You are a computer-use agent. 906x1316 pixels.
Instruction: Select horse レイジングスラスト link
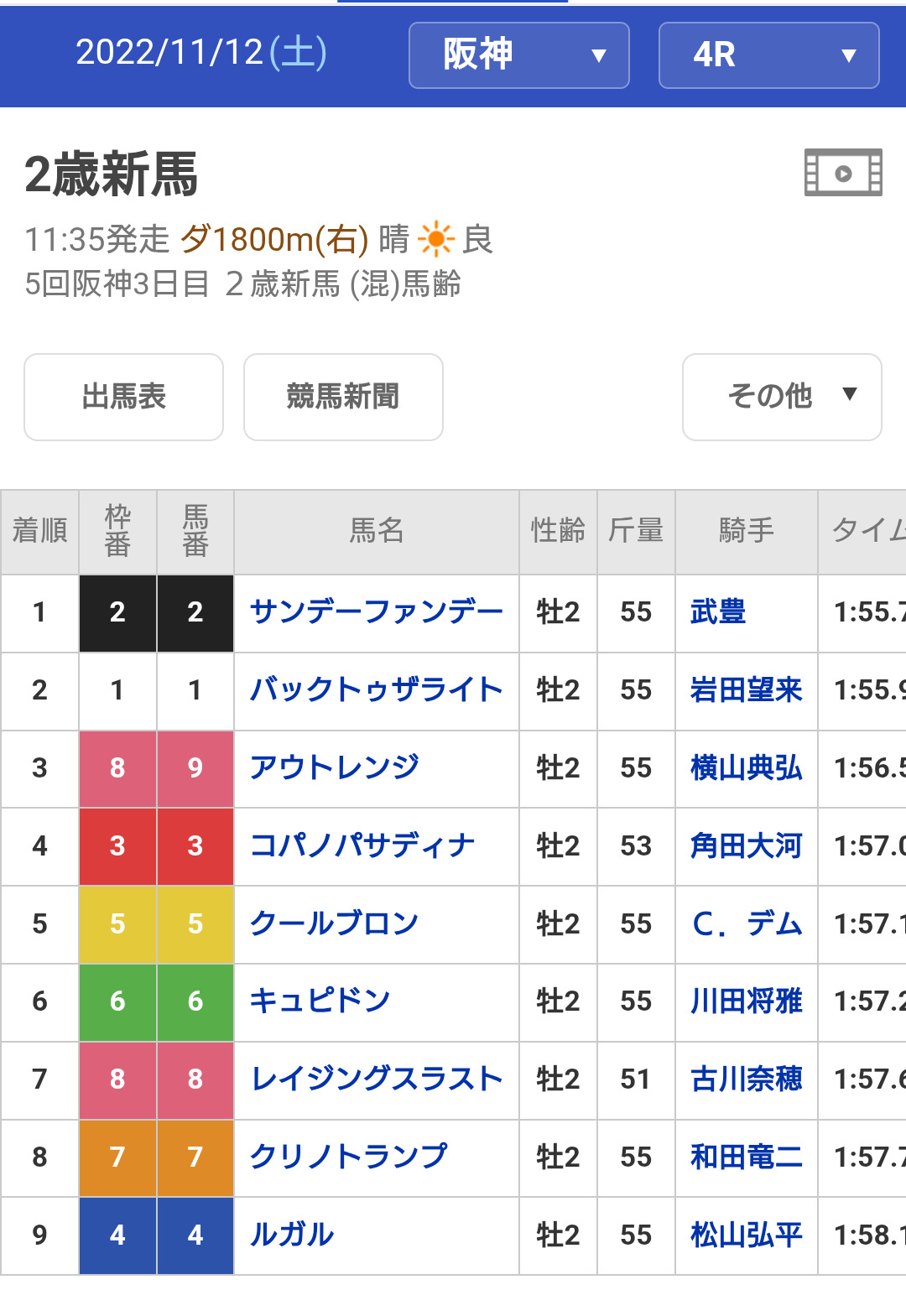pos(376,1079)
